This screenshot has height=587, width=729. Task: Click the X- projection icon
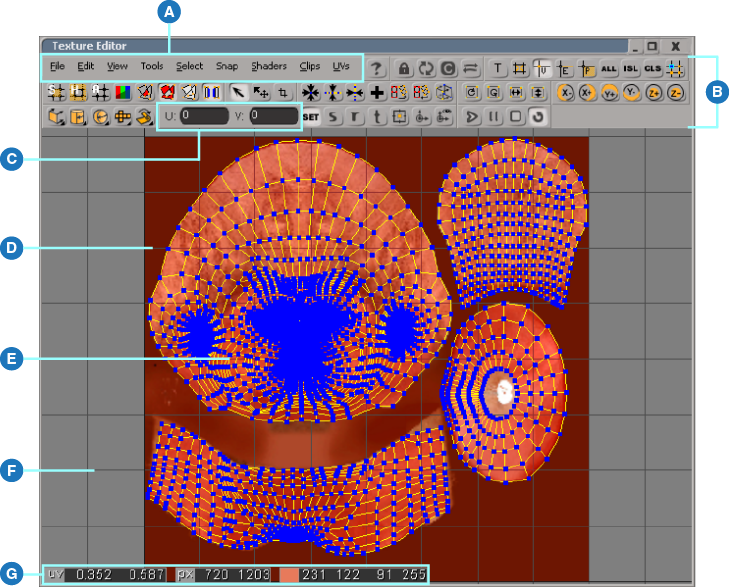(565, 92)
